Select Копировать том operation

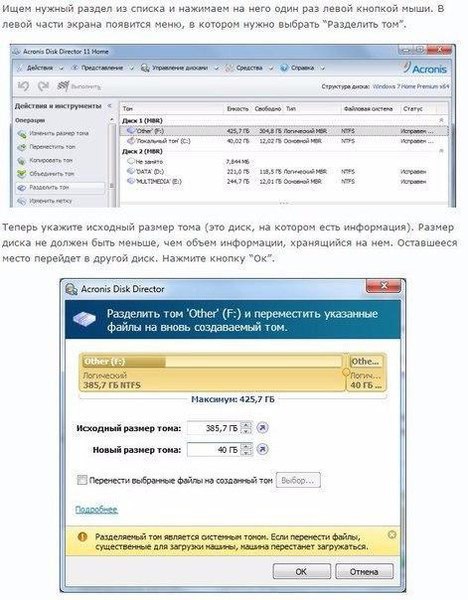45,160
